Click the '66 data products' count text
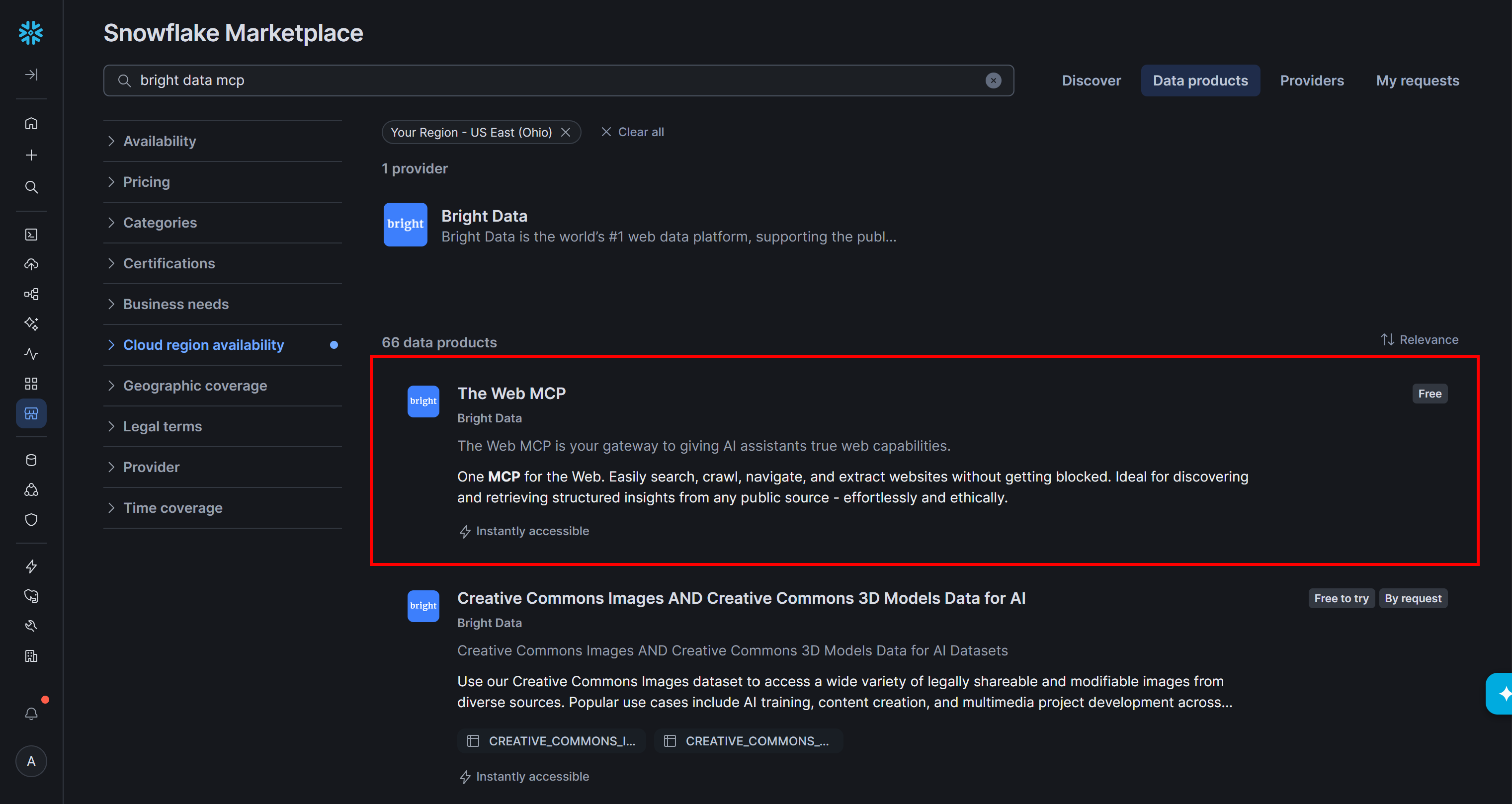This screenshot has height=804, width=1512. 439,342
